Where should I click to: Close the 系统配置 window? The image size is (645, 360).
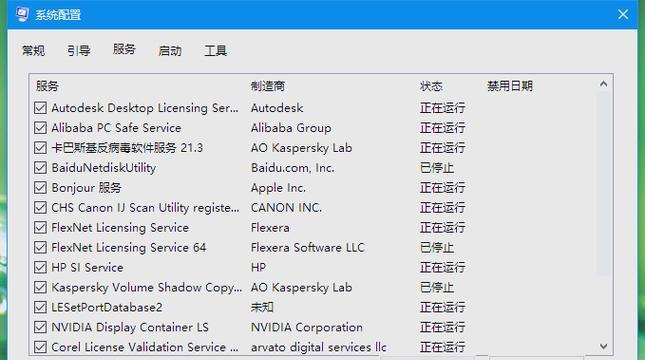click(623, 14)
